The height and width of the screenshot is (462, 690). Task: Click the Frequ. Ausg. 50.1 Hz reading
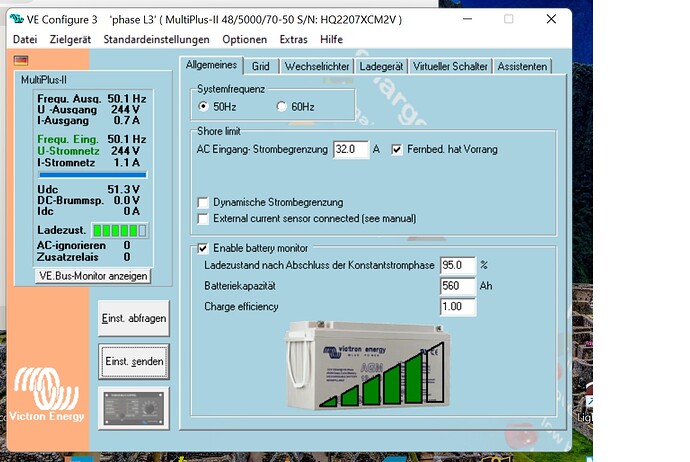[92, 99]
